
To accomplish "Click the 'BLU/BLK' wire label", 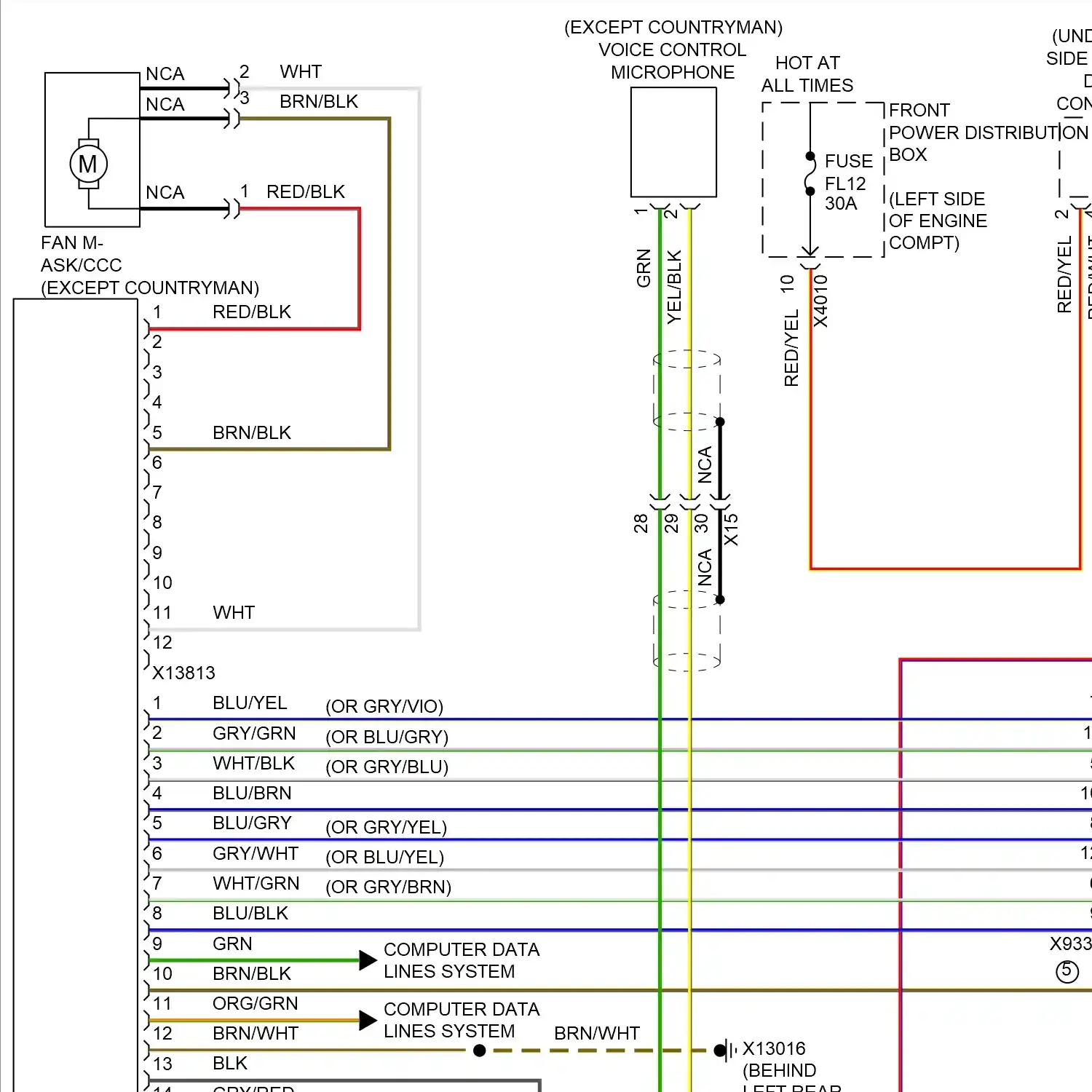I will pos(250,913).
